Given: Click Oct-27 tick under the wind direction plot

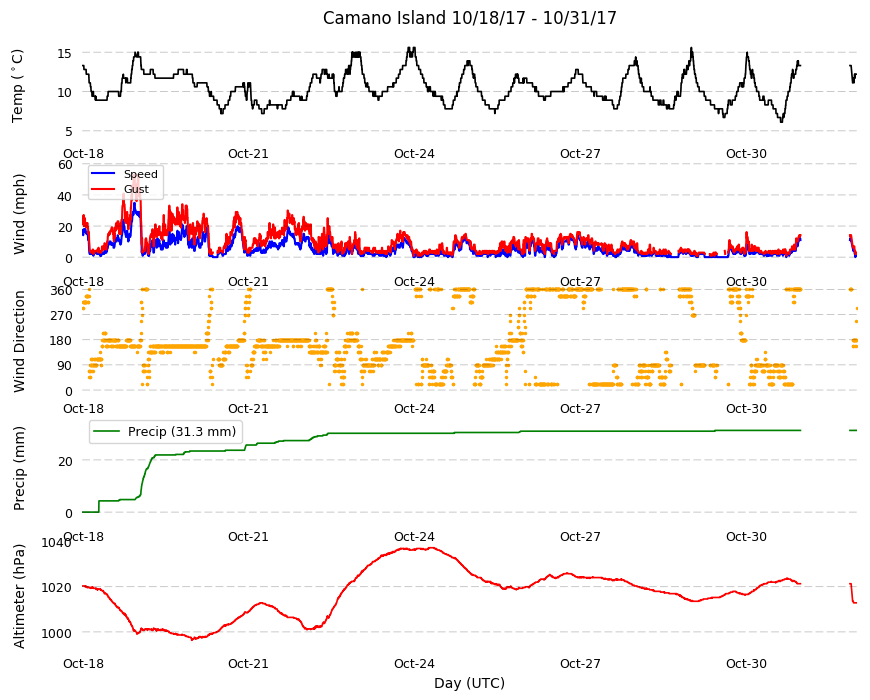Looking at the screenshot, I should (580, 409).
